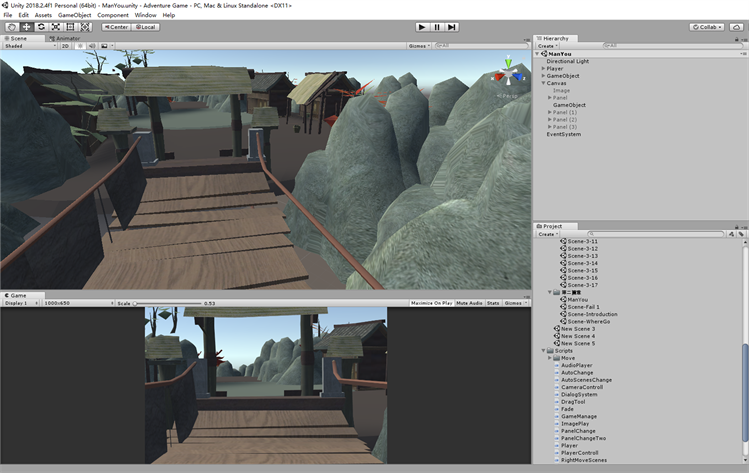Expand the Player object in Hierarchy
749x473 pixels.
543,69
